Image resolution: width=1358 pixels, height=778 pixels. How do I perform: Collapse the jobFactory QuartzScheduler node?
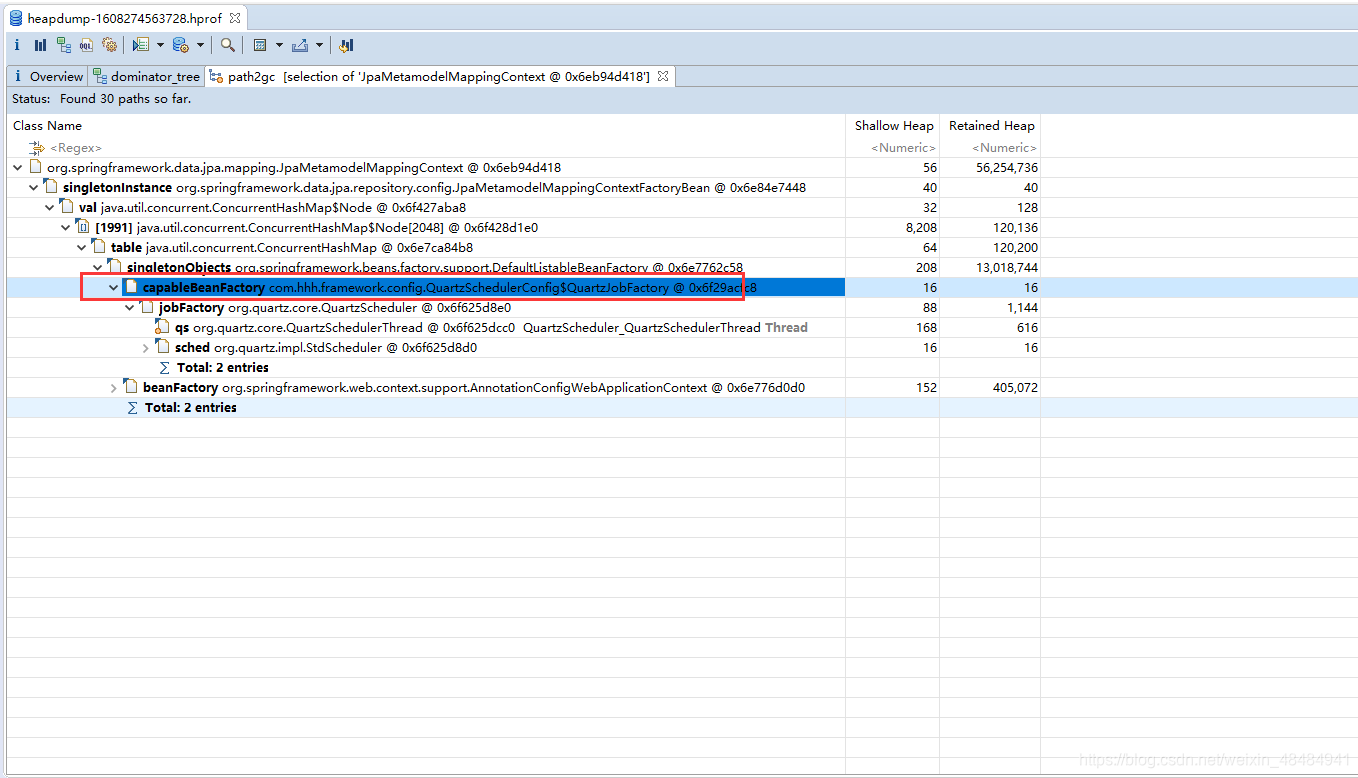pyautogui.click(x=129, y=308)
